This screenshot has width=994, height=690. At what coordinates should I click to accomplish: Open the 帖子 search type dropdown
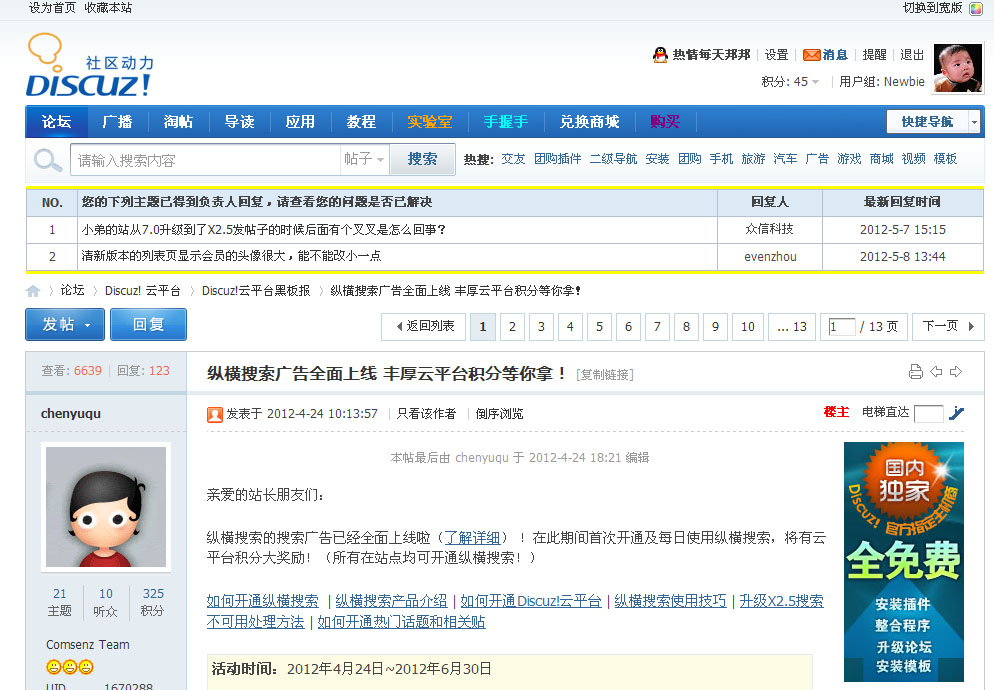pos(364,160)
